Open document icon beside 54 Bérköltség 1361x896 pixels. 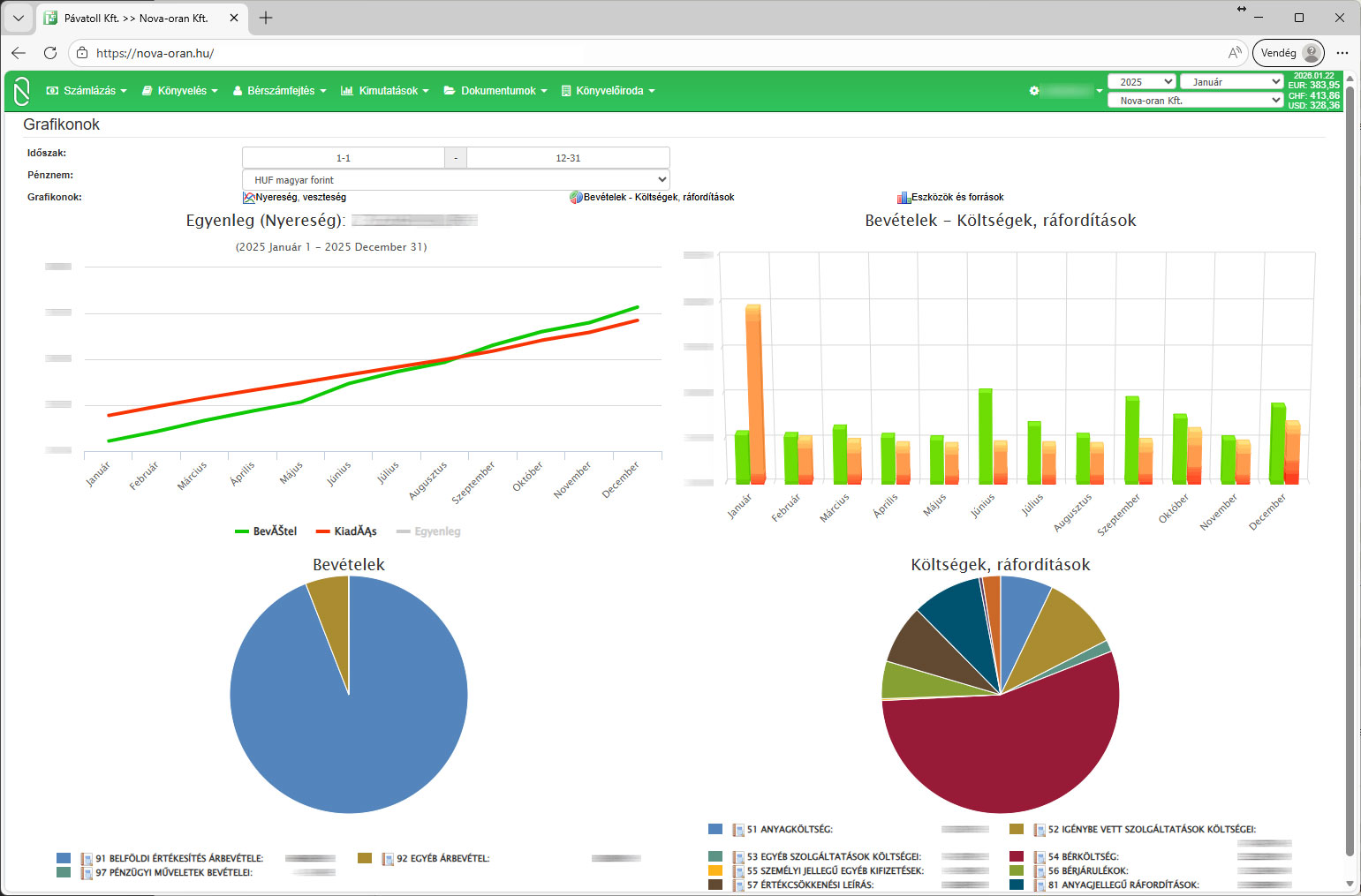1039,857
